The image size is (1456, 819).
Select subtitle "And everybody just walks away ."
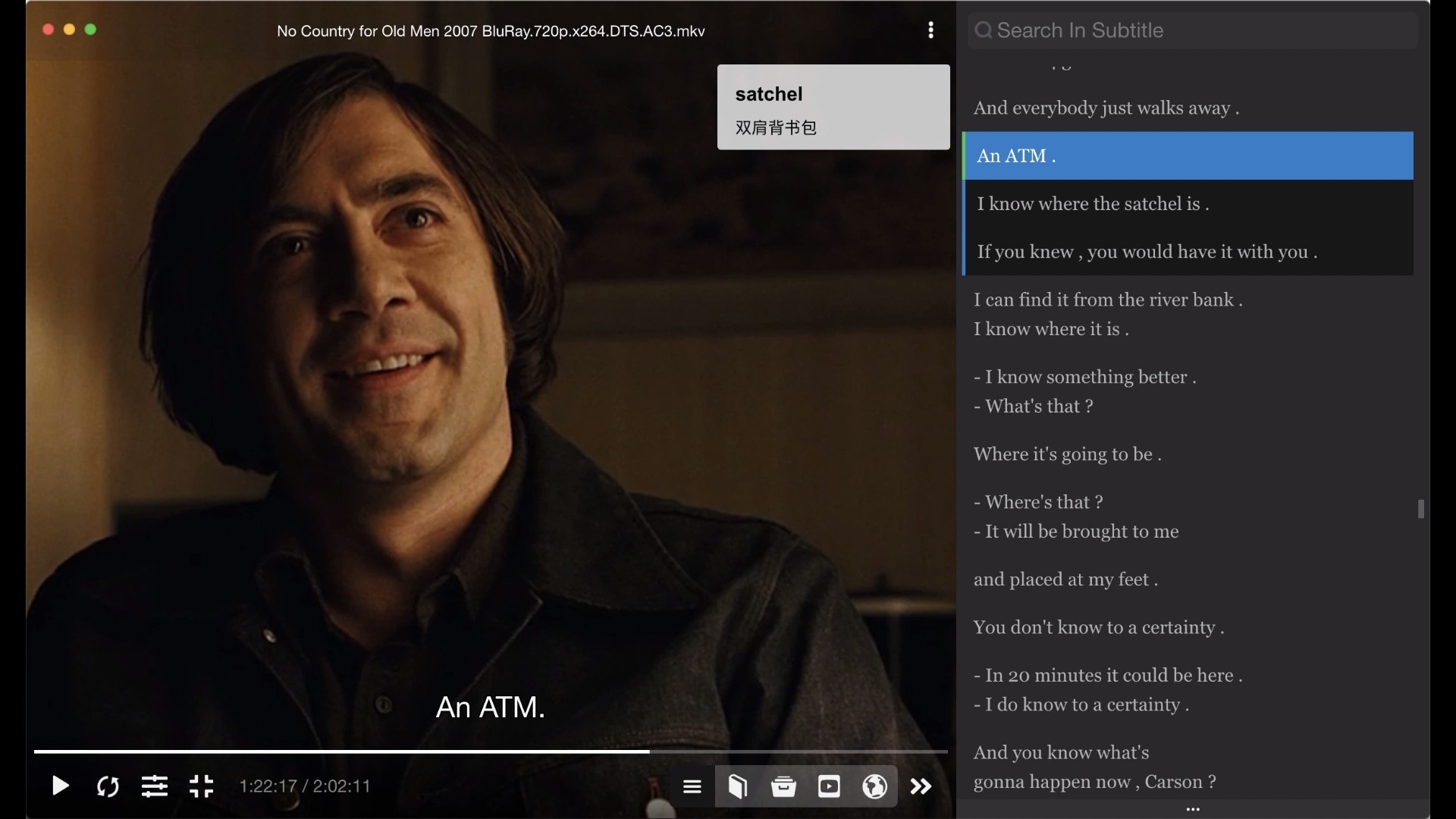click(x=1106, y=108)
